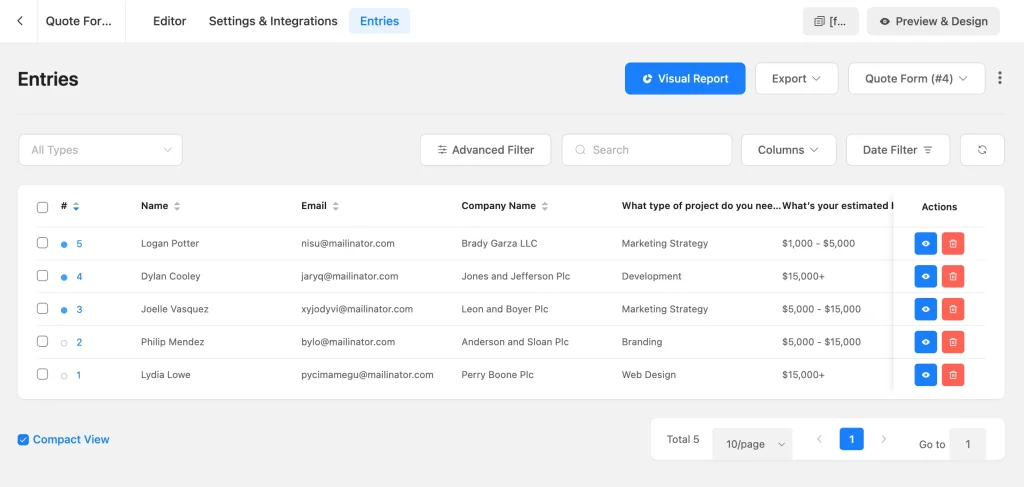
Task: Open the Quote Form (#4) selector
Action: click(916, 78)
